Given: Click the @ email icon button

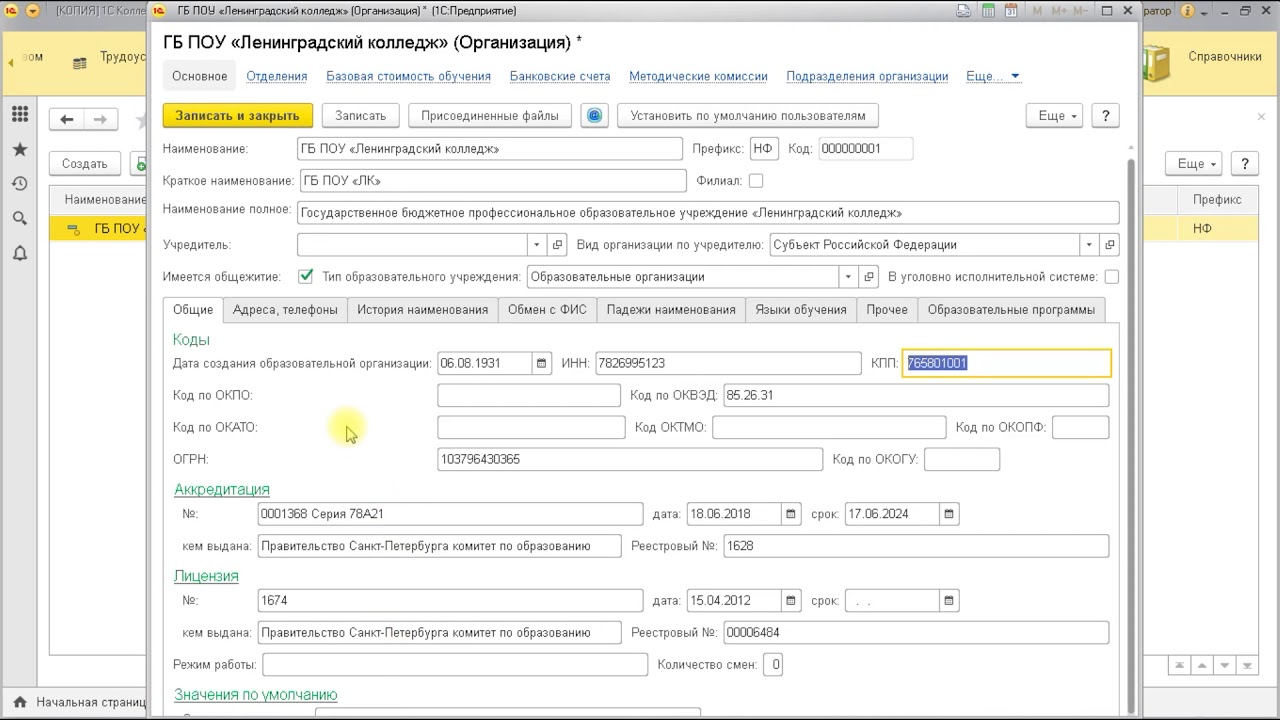Looking at the screenshot, I should [x=594, y=116].
